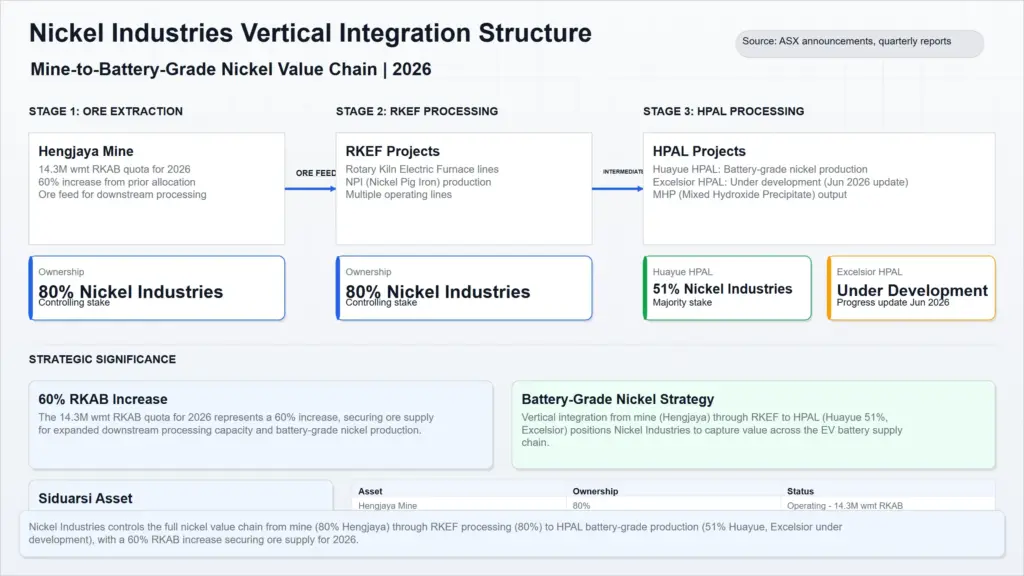Select Stage 1 ownership 80% Nickel Industries card
The width and height of the screenshot is (1024, 576).
157,288
